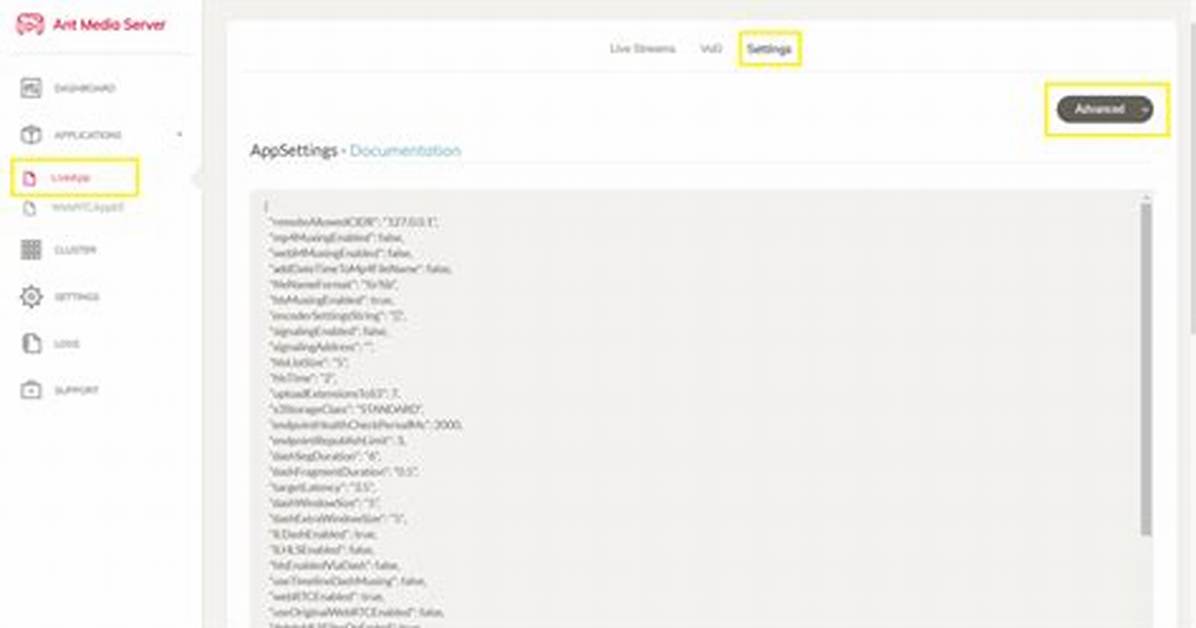Collapse the Applications menu arrow
This screenshot has width=1196, height=628.
pyautogui.click(x=180, y=135)
